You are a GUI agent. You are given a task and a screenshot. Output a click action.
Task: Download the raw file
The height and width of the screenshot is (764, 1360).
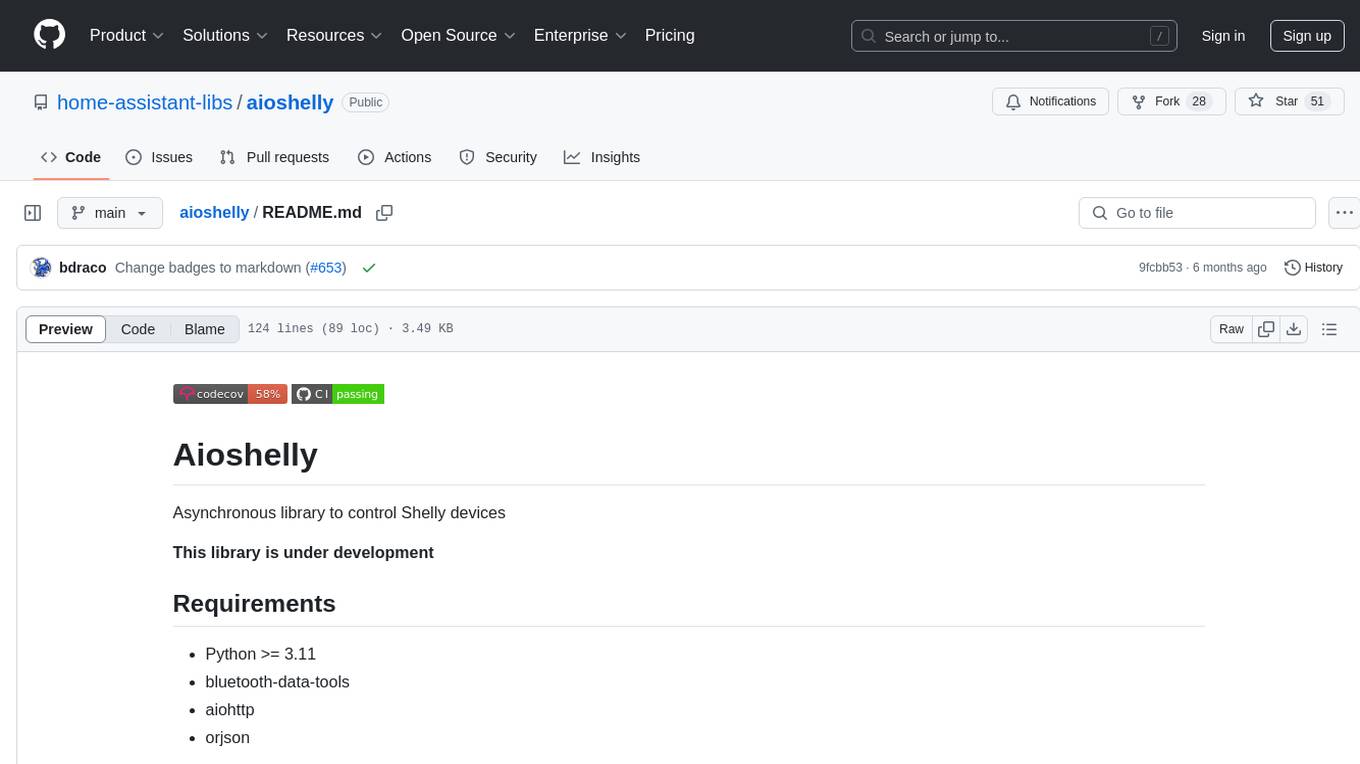tap(1293, 329)
